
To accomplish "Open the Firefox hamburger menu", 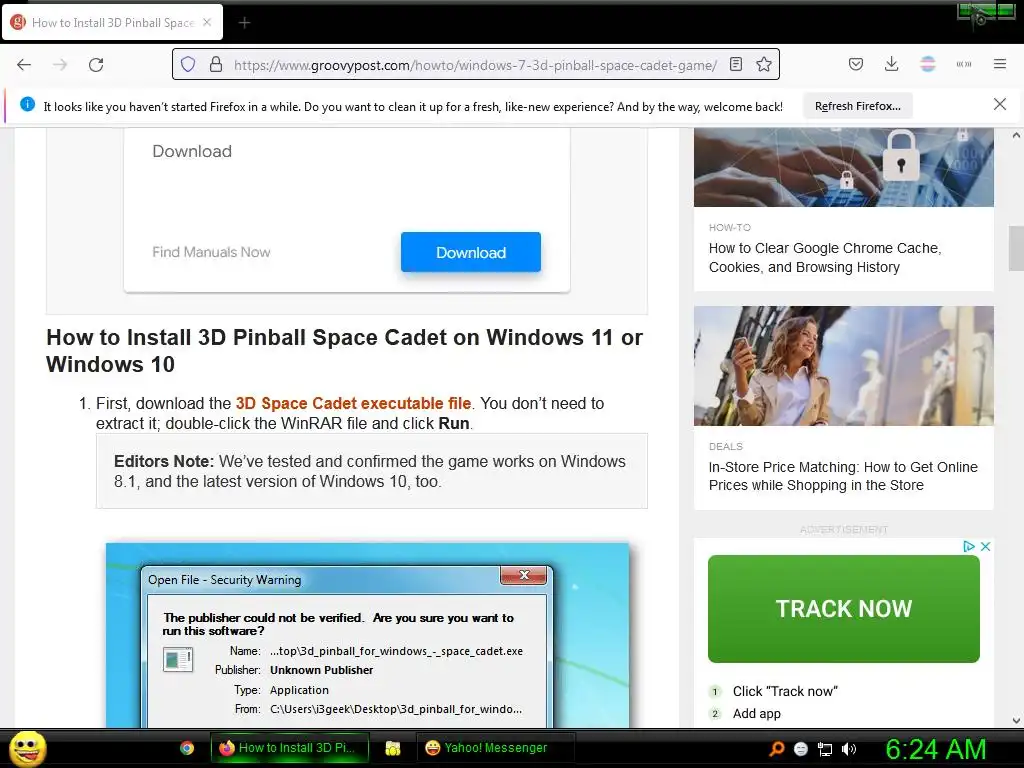I will coord(1000,64).
